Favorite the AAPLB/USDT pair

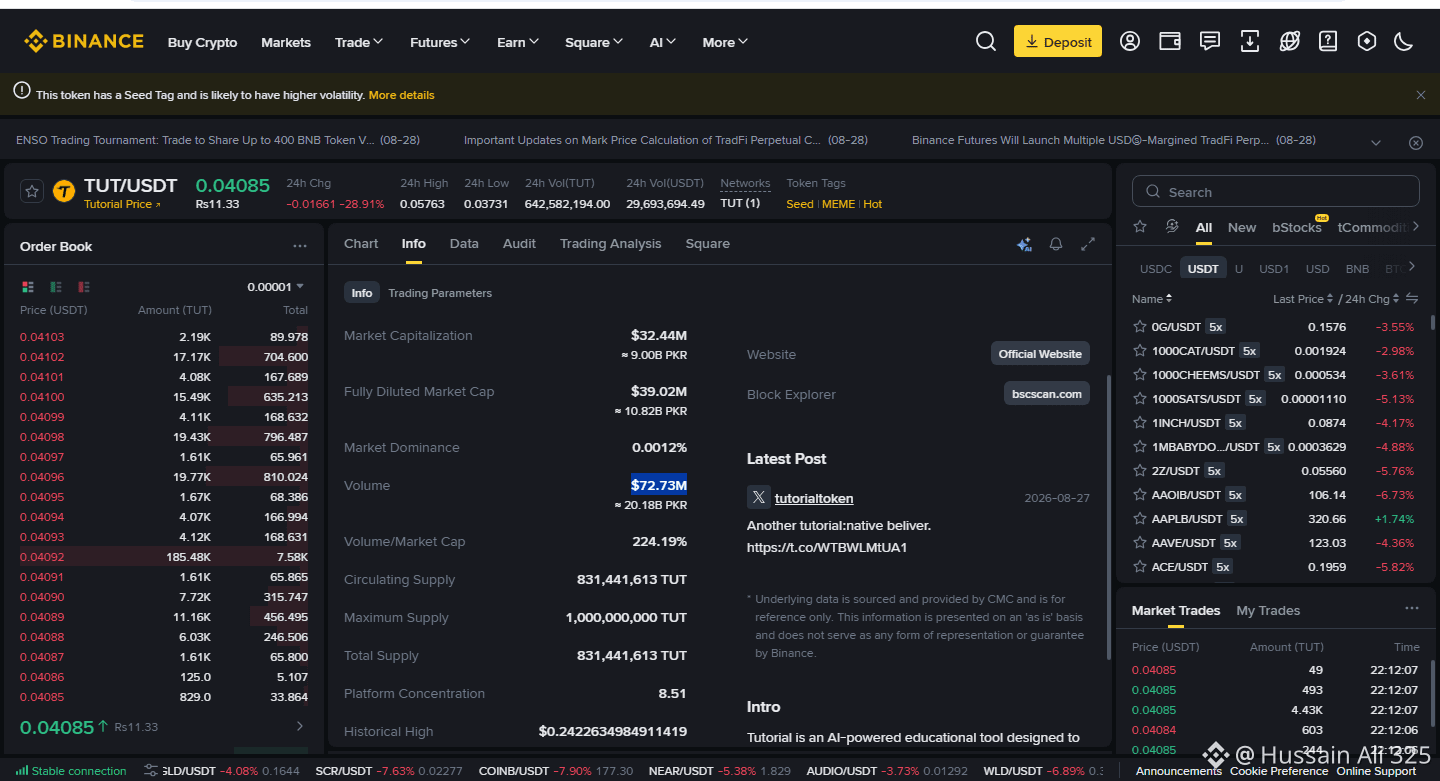tap(1139, 519)
